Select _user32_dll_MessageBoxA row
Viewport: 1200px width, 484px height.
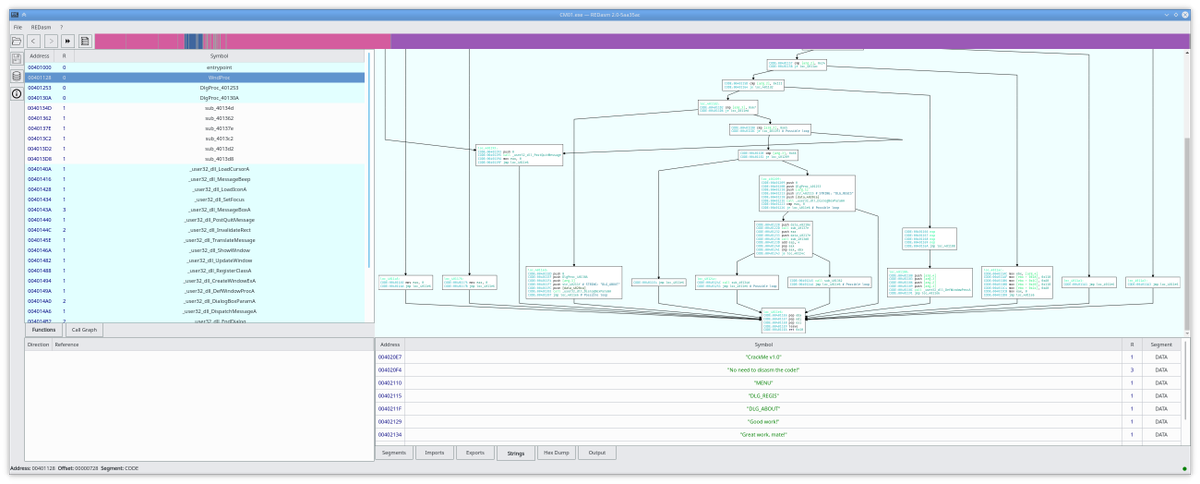[x=194, y=210]
